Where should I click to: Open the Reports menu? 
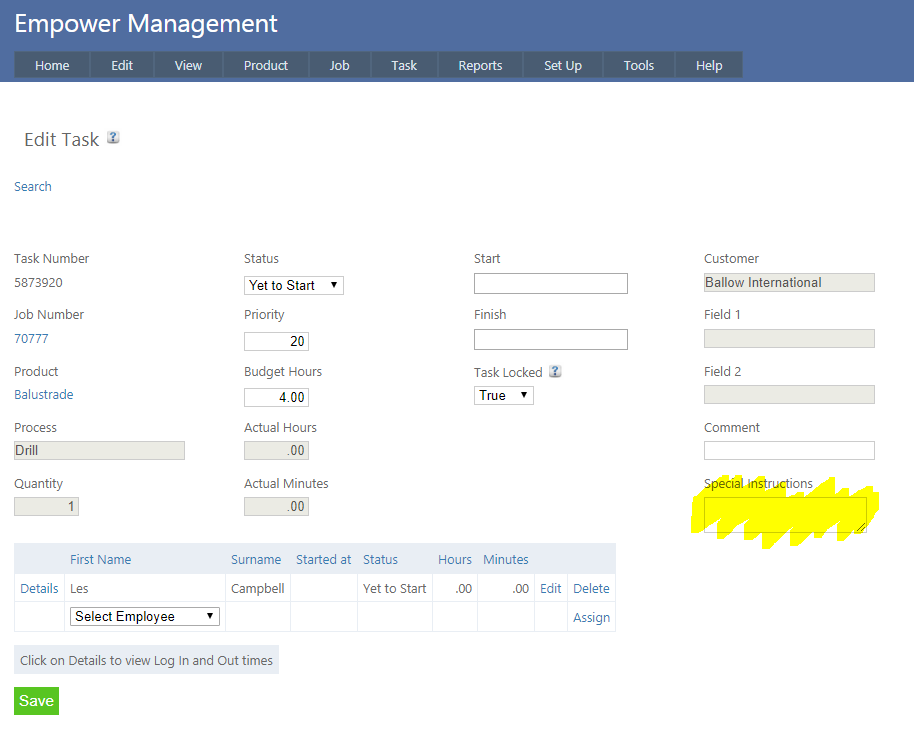(x=480, y=65)
